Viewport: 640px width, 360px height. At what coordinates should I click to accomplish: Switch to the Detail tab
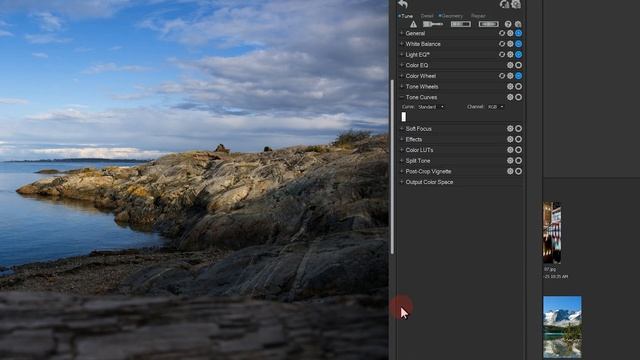pyautogui.click(x=427, y=16)
